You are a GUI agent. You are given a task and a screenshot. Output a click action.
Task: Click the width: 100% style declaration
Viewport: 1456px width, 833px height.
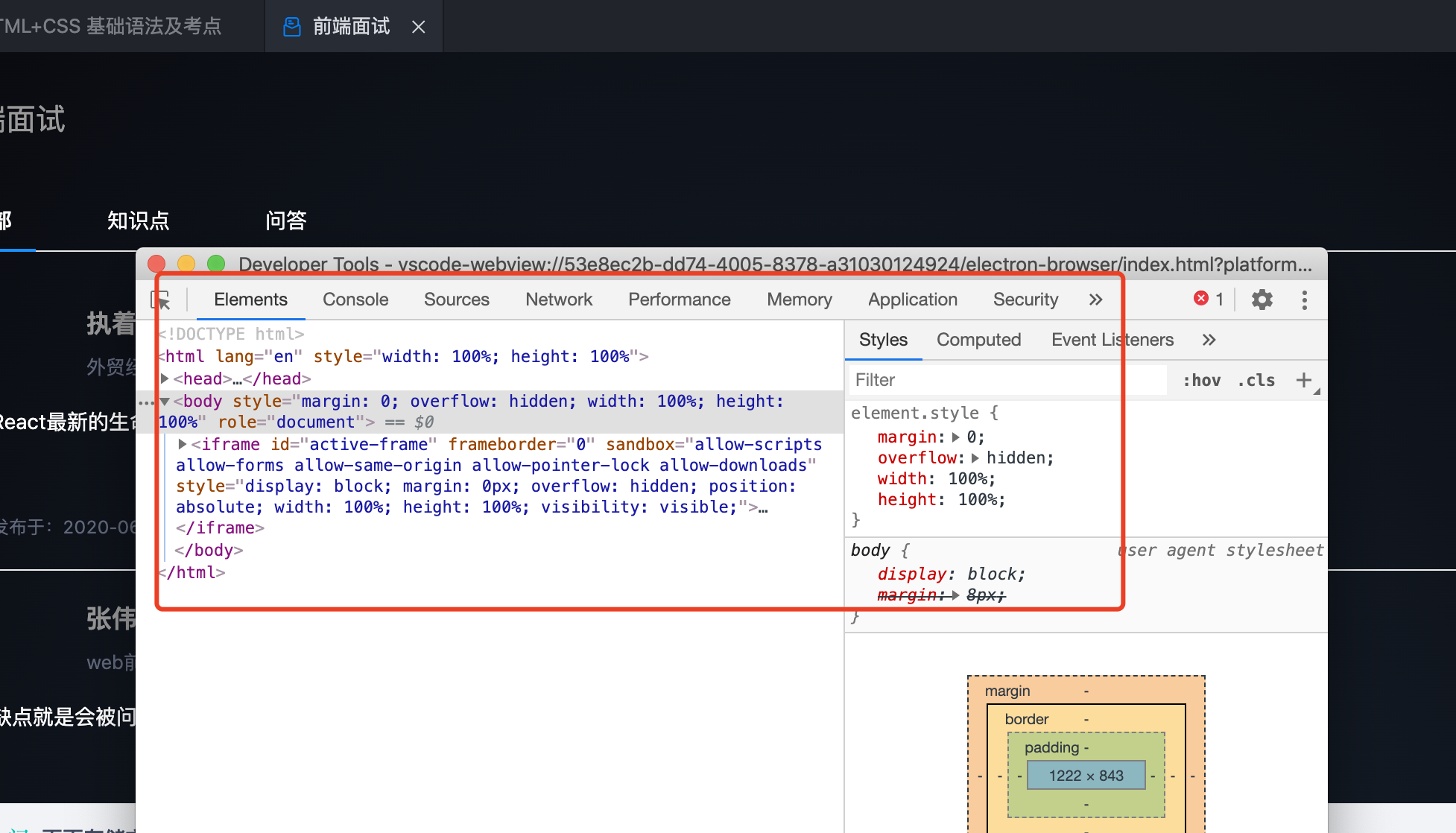tap(937, 478)
